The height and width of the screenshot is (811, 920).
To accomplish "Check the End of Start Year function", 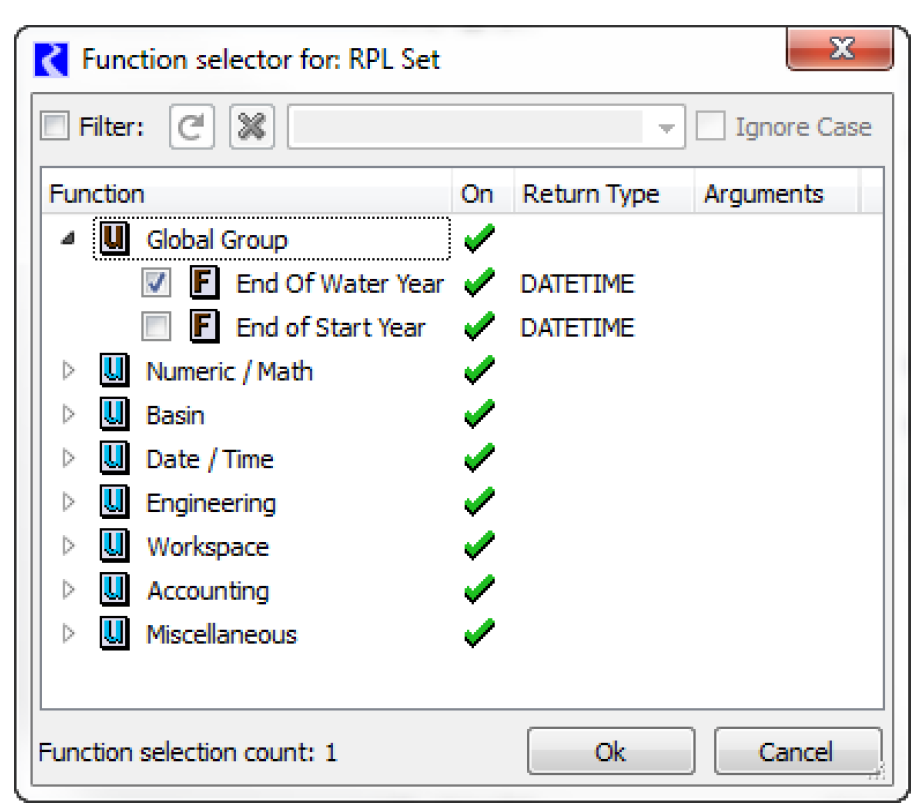I will [x=156, y=328].
